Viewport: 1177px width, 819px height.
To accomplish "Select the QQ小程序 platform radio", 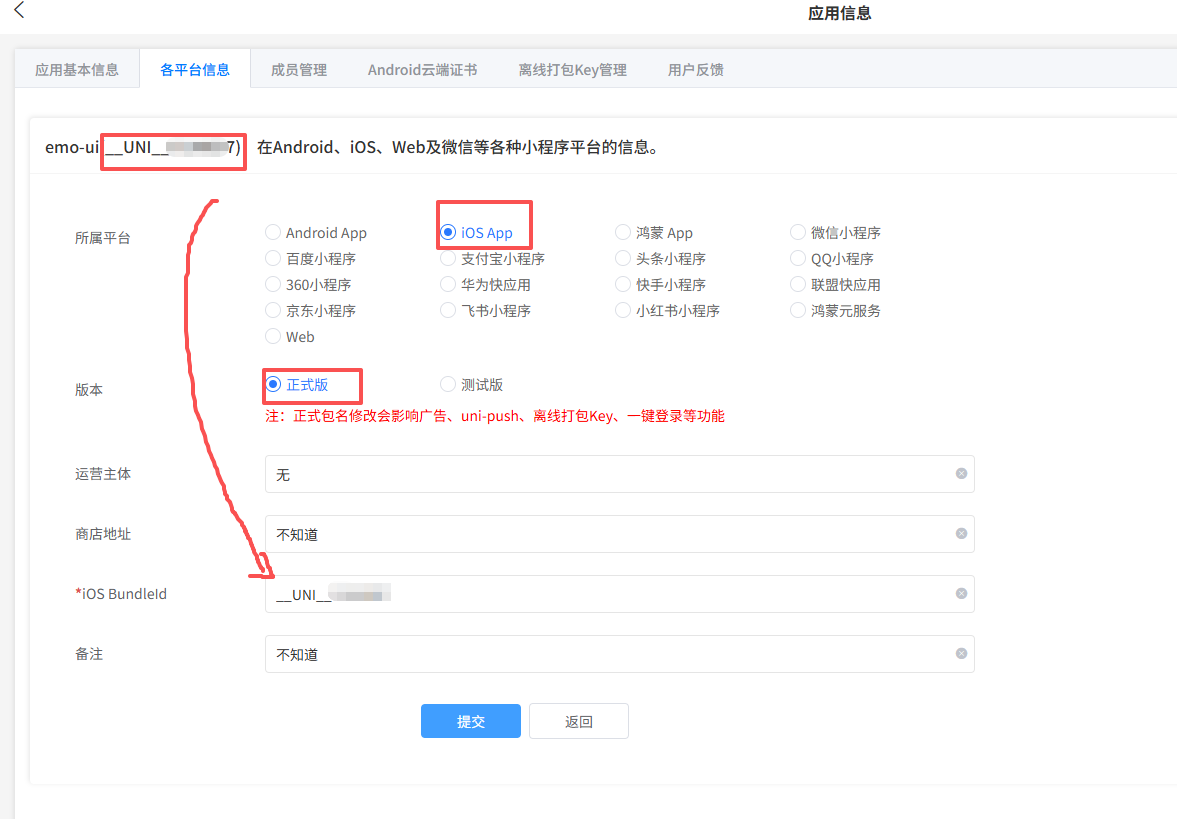I will (798, 259).
